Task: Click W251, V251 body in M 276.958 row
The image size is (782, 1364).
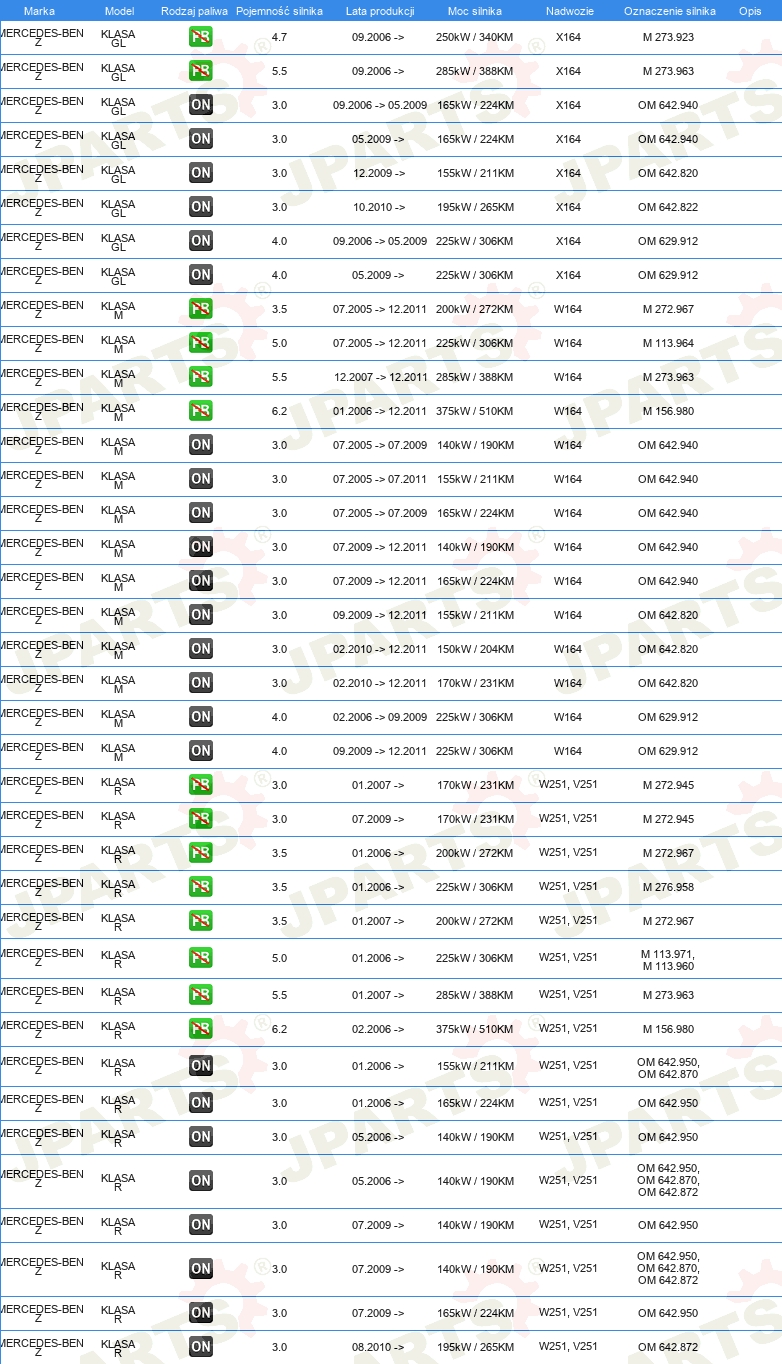Action: pyautogui.click(x=568, y=886)
